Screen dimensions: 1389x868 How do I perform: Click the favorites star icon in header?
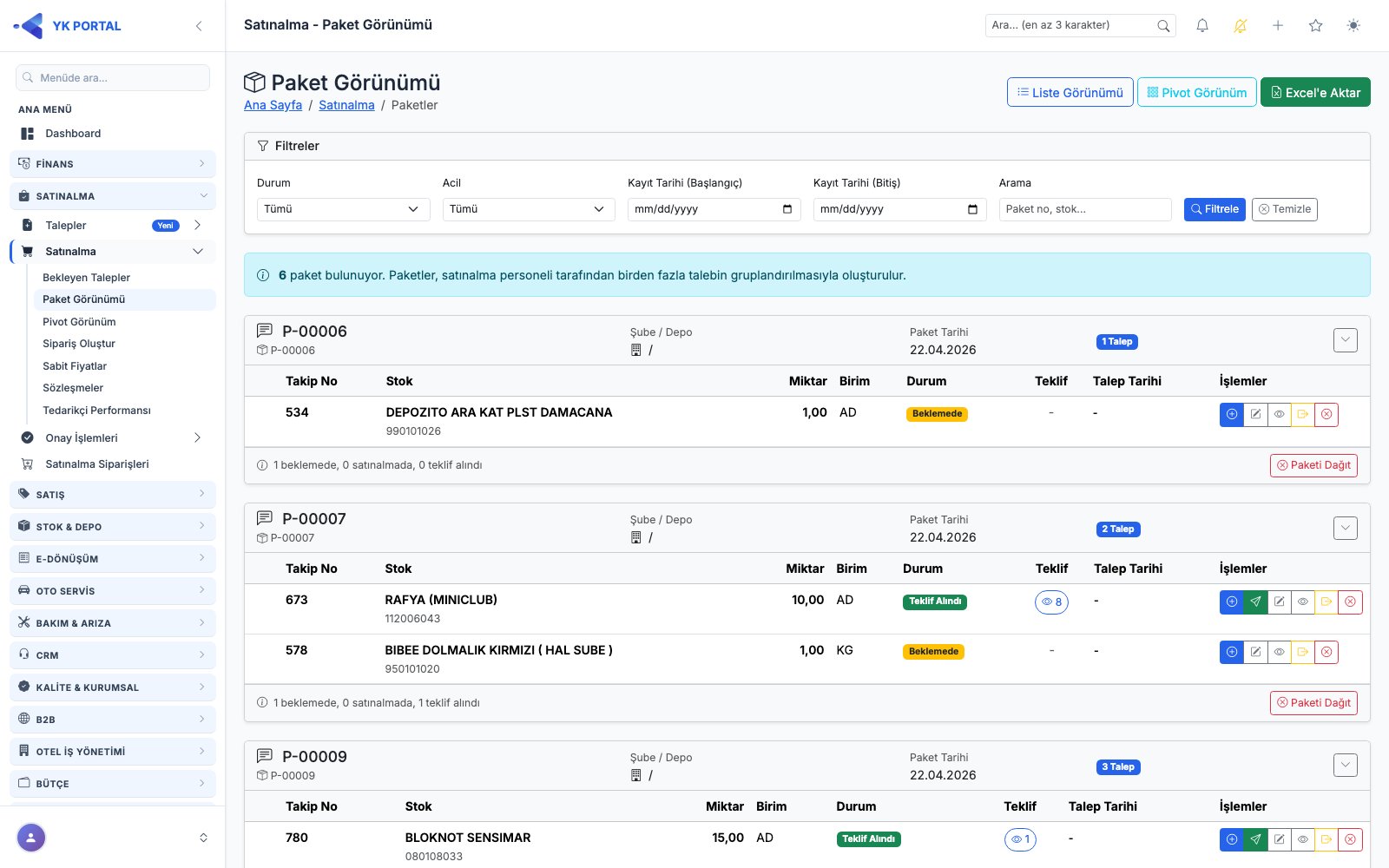[1316, 26]
